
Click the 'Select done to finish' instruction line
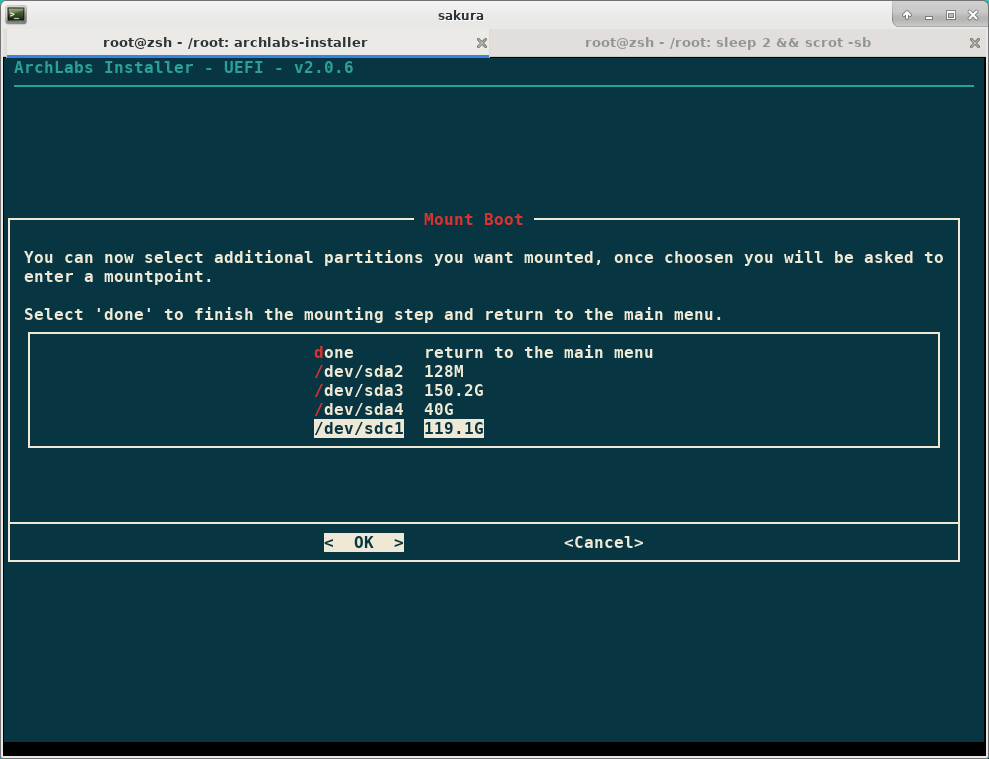tap(373, 314)
